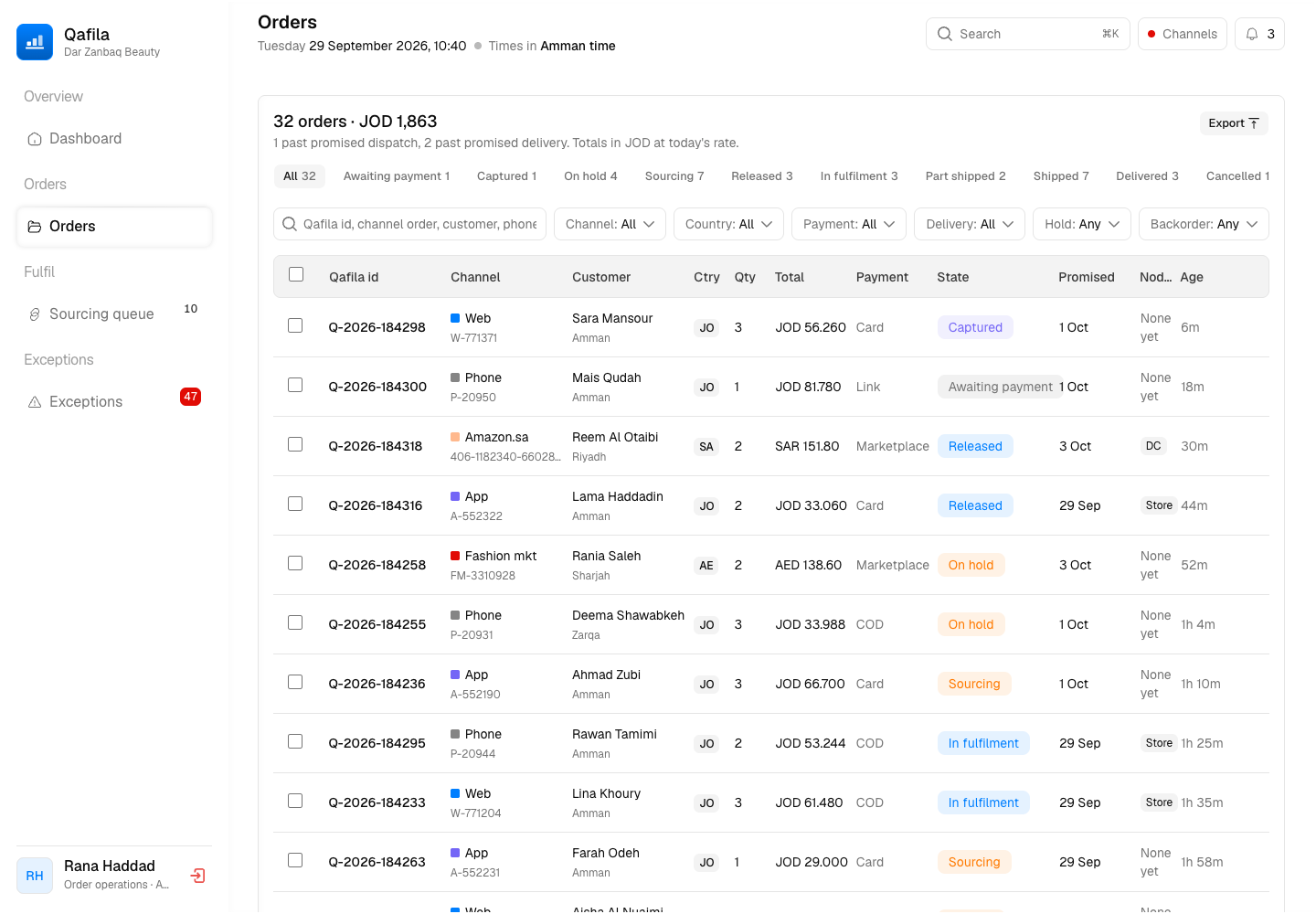The height and width of the screenshot is (914, 1316).
Task: Click the Dashboard home icon in sidebar
Action: coord(35,139)
